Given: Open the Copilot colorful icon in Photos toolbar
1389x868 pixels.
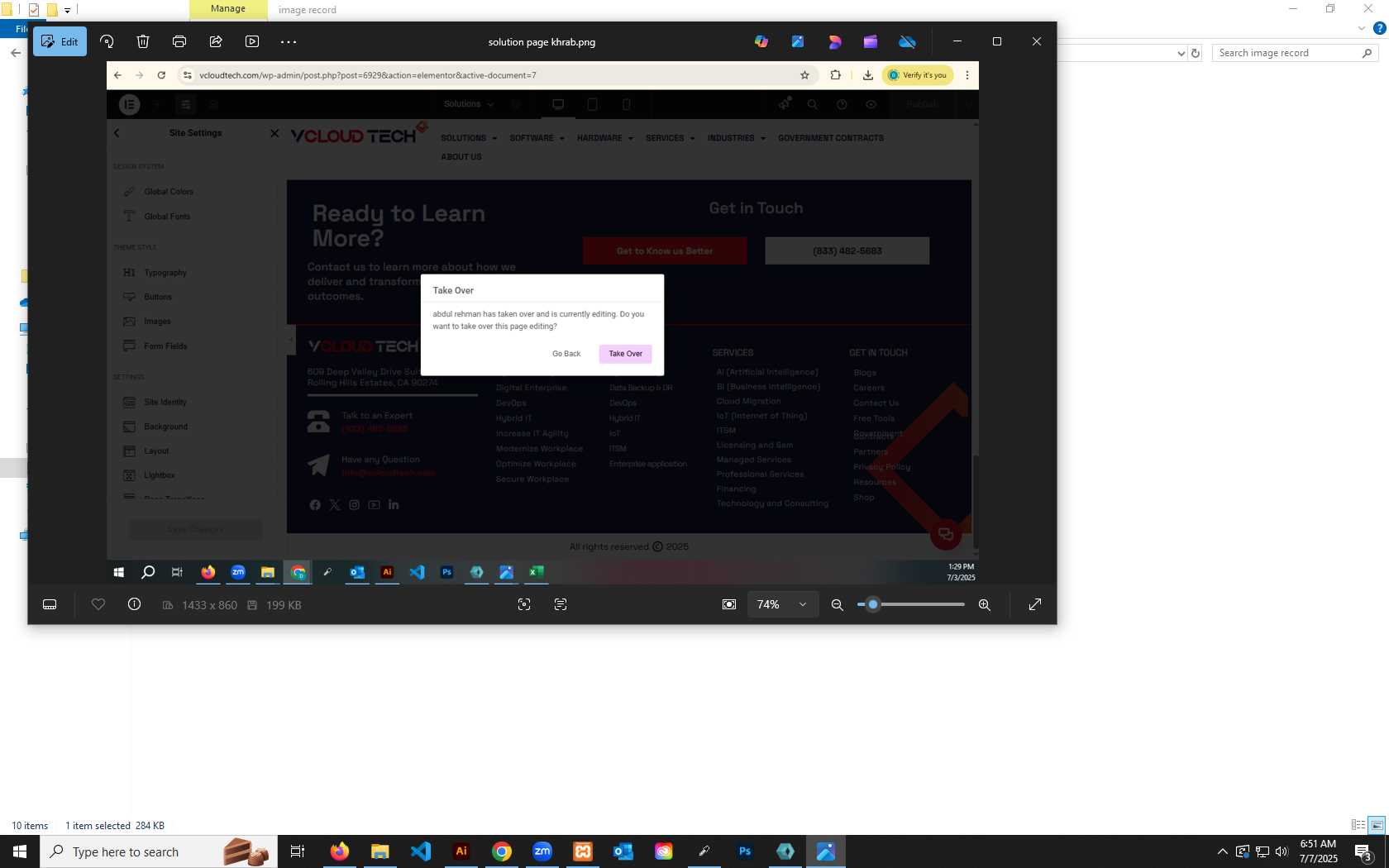Looking at the screenshot, I should point(761,41).
